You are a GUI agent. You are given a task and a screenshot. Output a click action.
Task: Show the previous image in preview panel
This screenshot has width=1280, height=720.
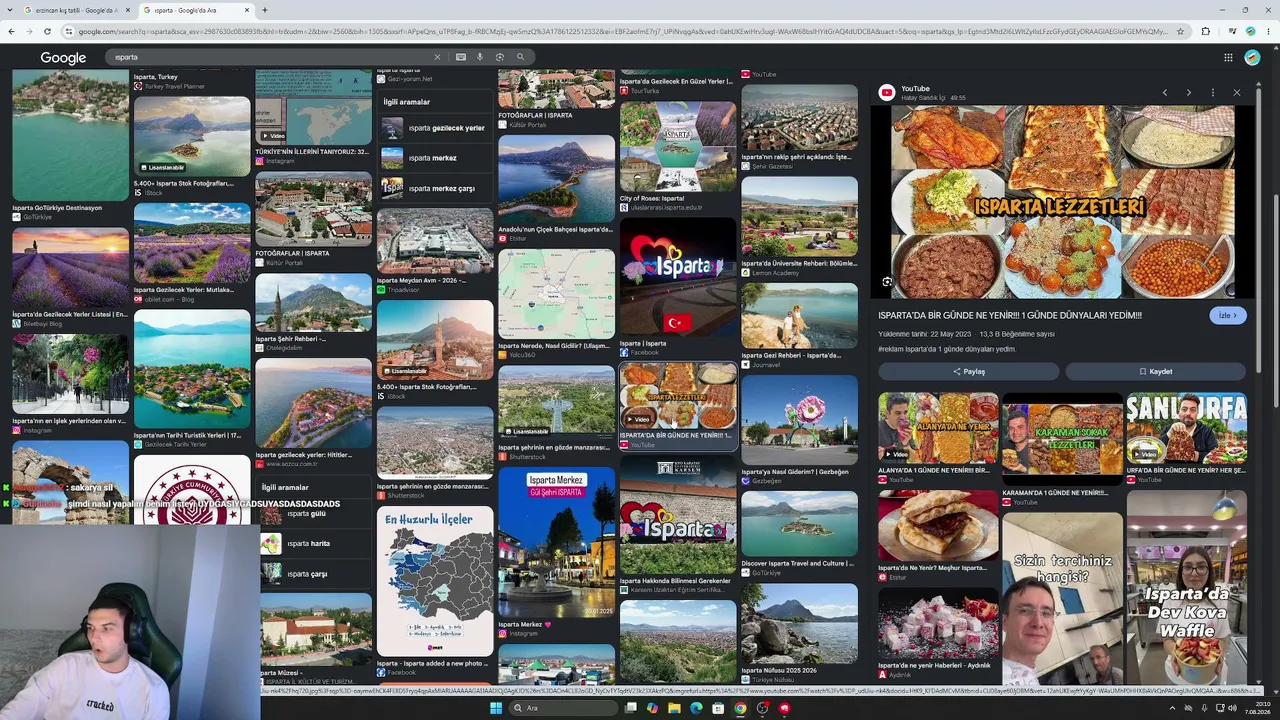1164,92
